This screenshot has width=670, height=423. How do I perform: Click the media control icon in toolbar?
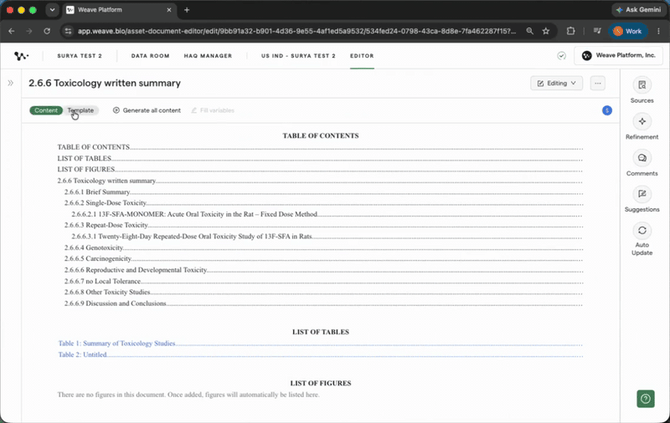coord(597,31)
